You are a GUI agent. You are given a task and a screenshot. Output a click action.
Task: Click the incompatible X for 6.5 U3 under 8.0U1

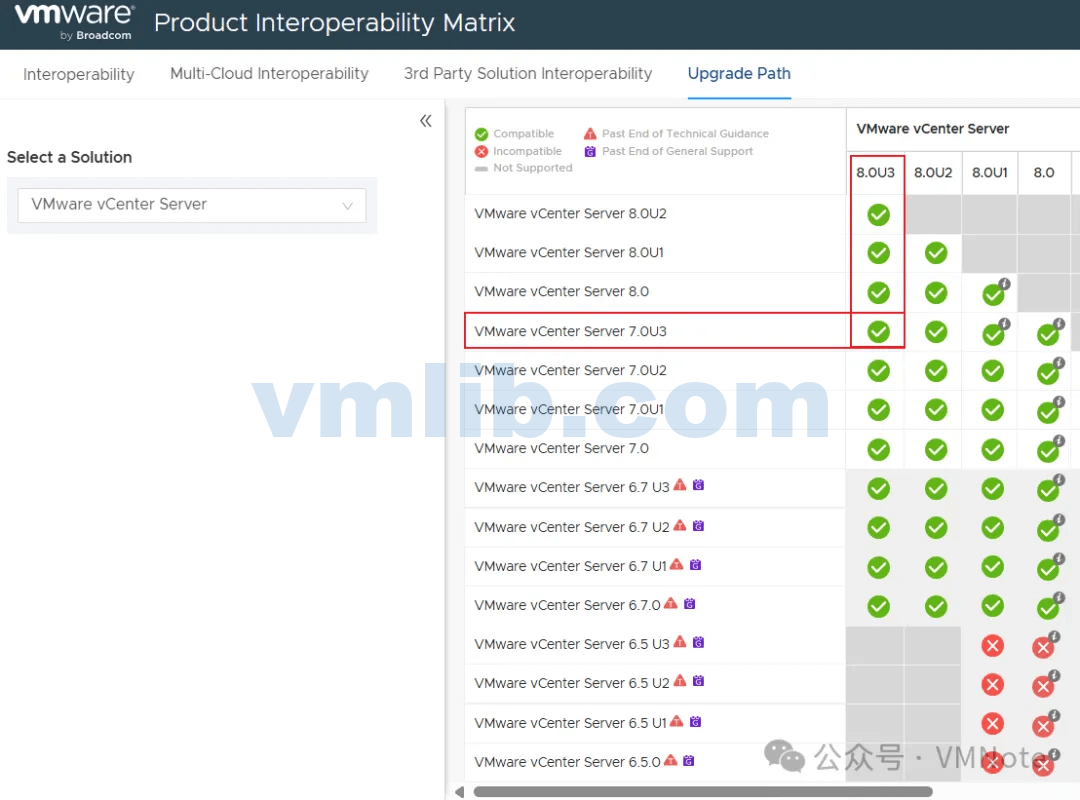tap(993, 646)
